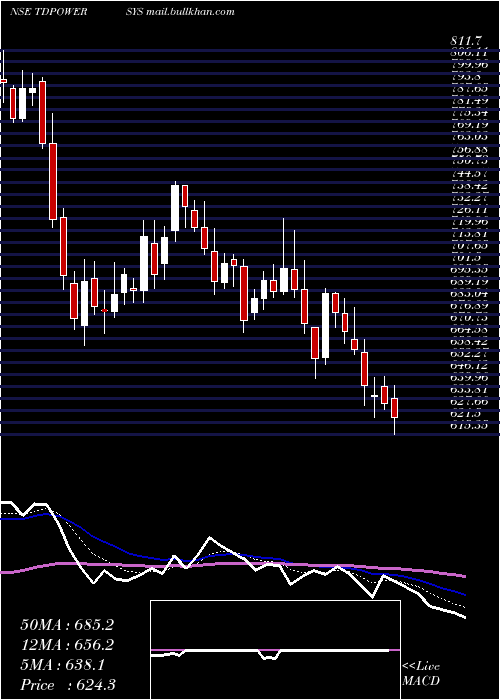Click the 646.12 price axis label
Viewport: 500px width, 700px height.
[x=469, y=366]
